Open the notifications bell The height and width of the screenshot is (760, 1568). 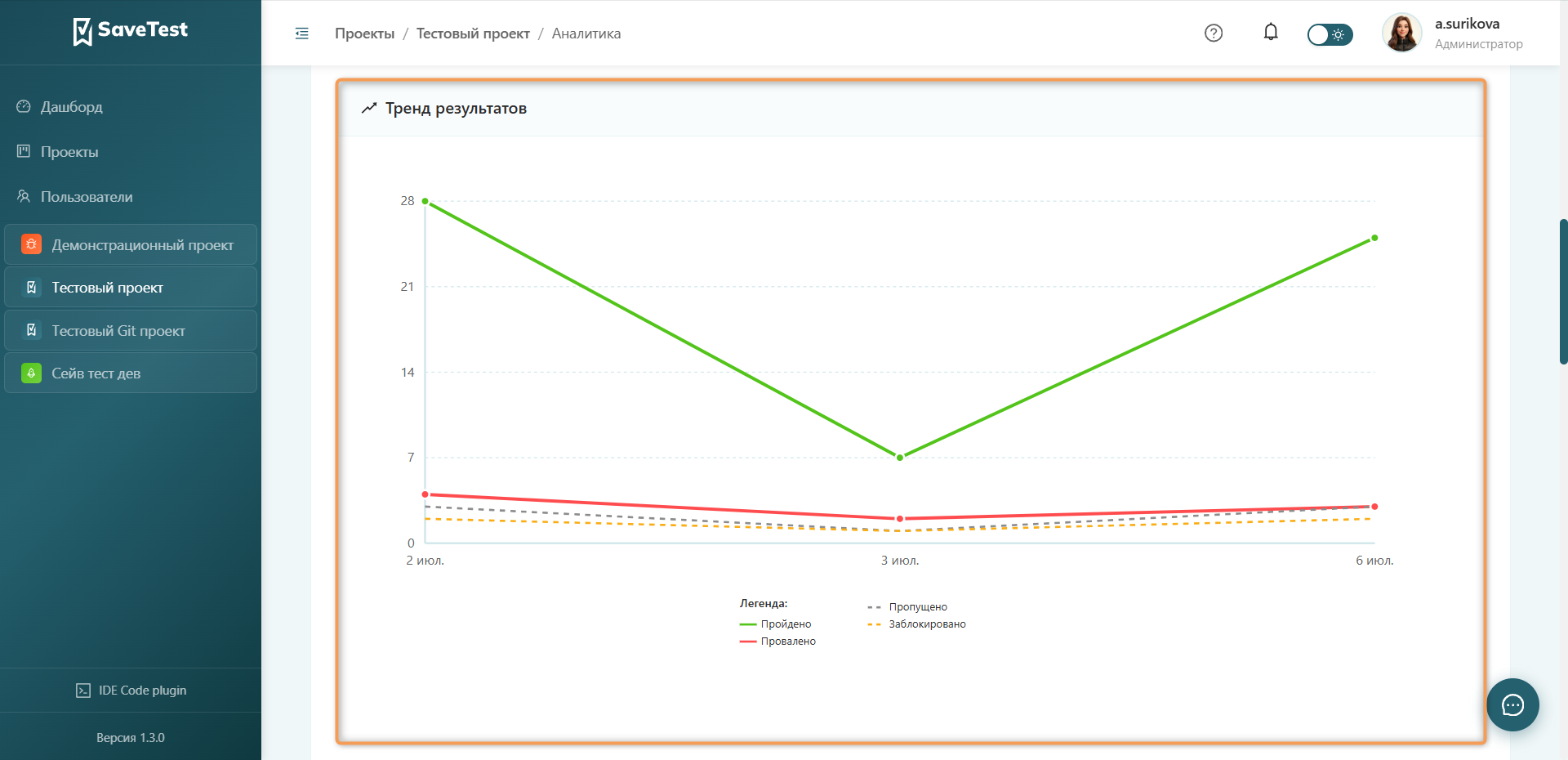point(1271,32)
